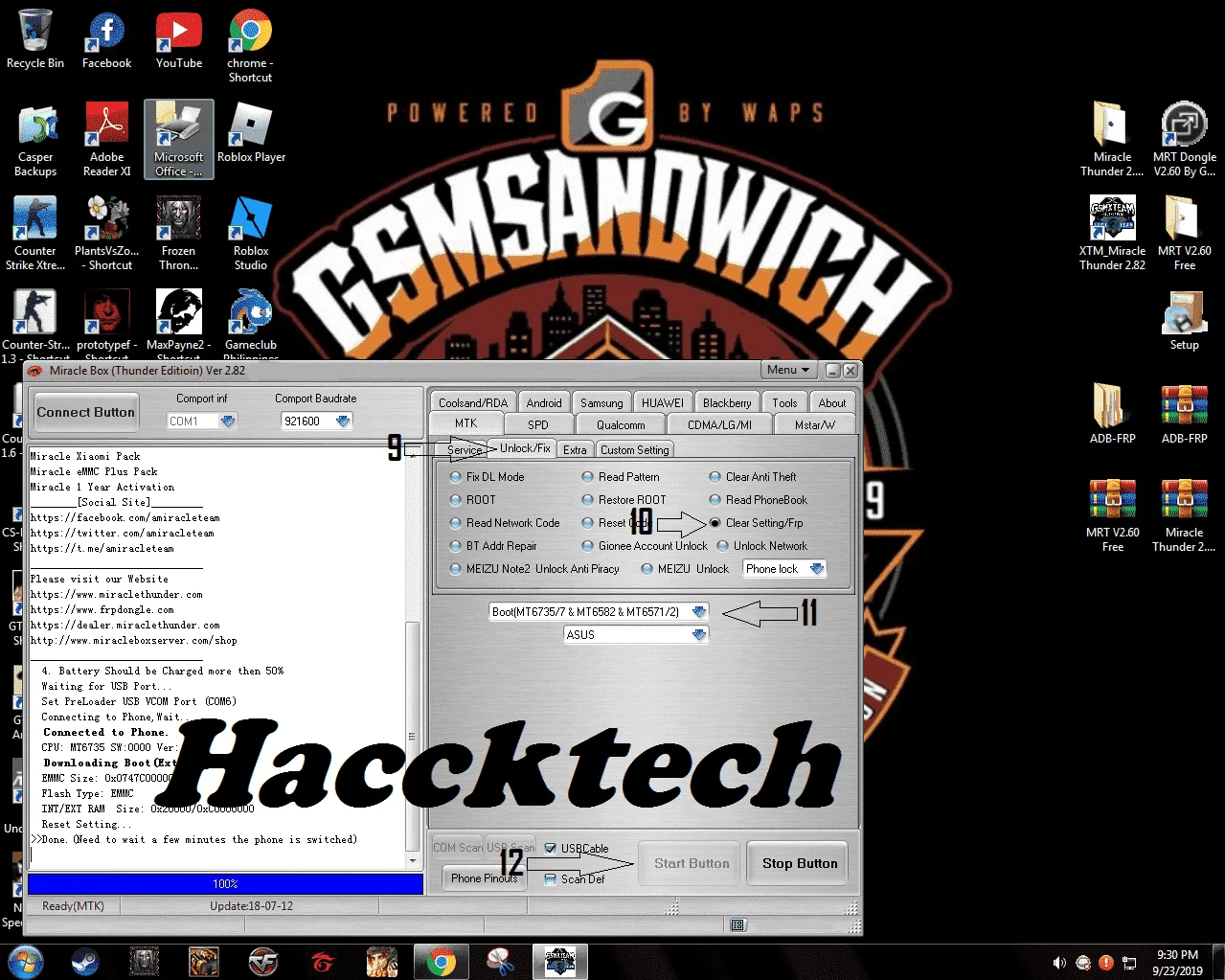Open the Counter Strike Xtreme desktop icon

35,234
